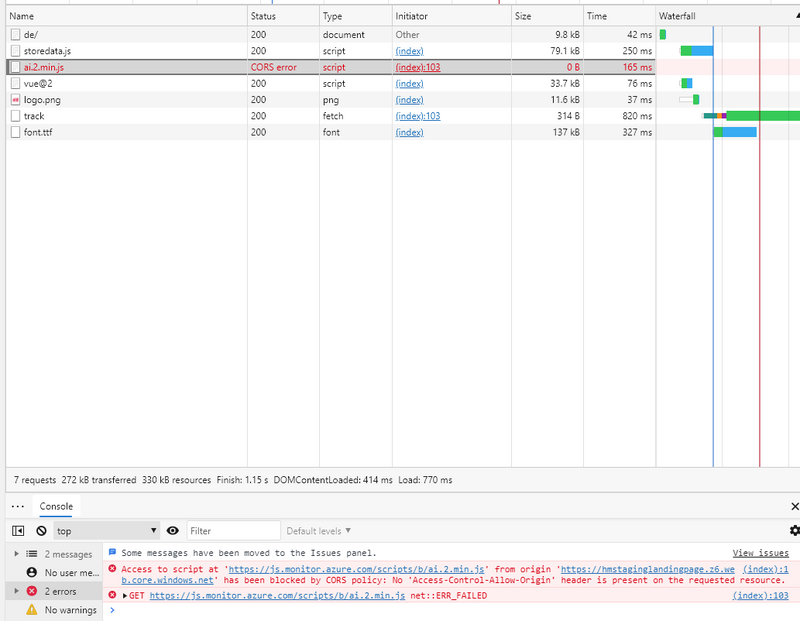The height and width of the screenshot is (621, 800).
Task: Open the ai.2.min.js URL in the CORS error message
Action: tap(356, 569)
